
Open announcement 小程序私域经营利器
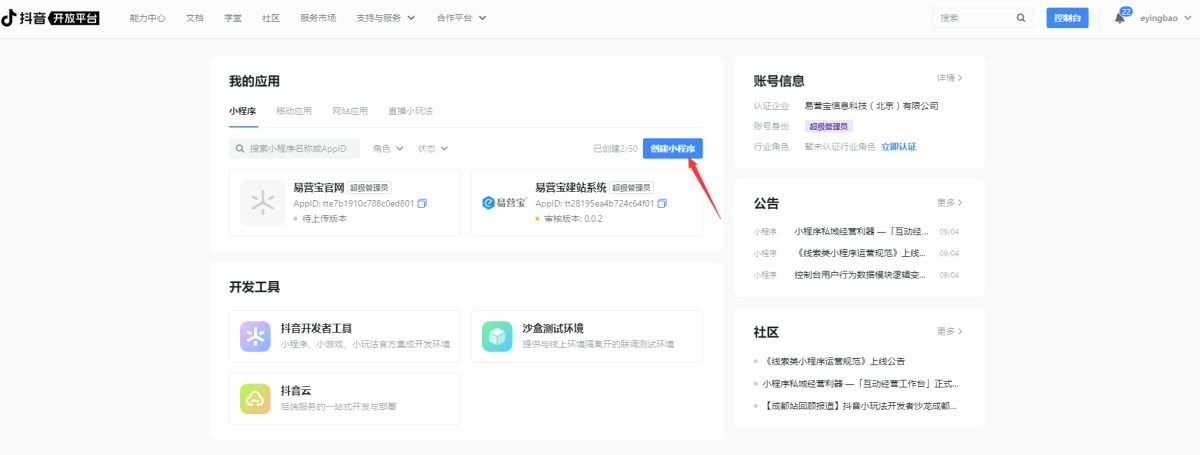(x=860, y=231)
